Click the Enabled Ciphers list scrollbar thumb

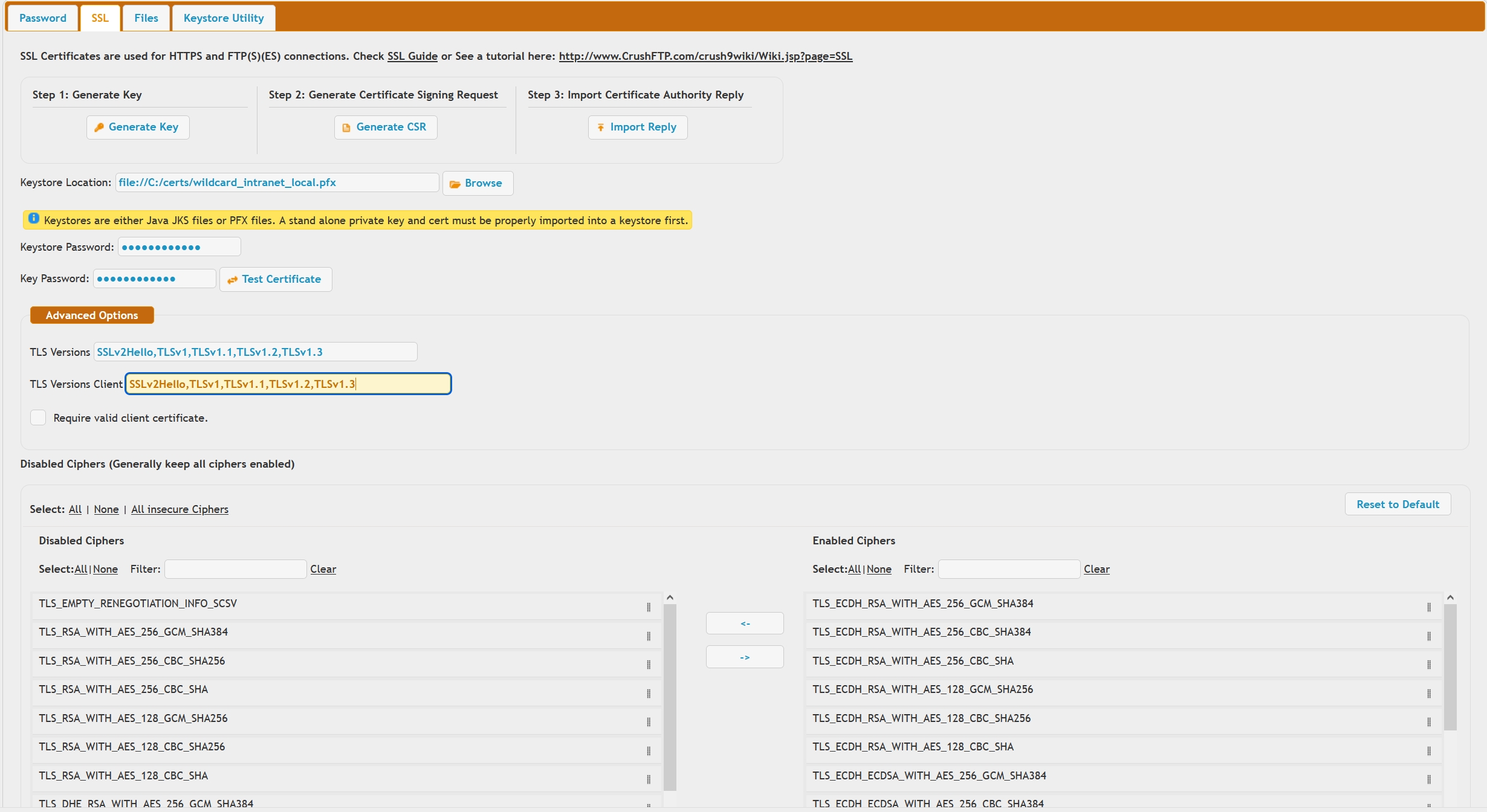[1450, 667]
